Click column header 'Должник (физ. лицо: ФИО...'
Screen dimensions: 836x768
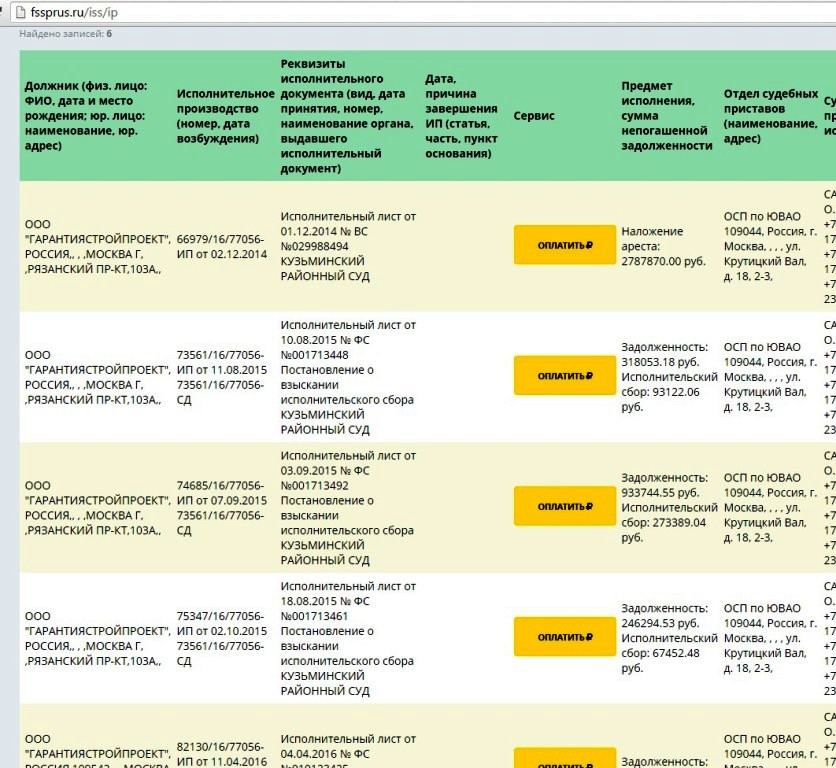click(86, 116)
